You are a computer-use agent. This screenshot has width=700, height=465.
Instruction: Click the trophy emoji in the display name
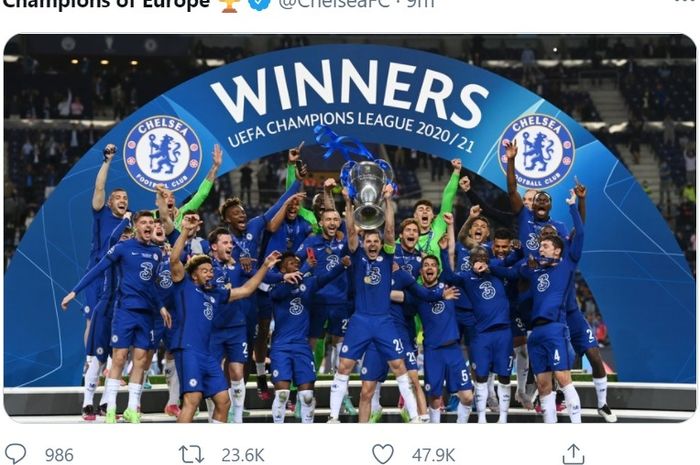tap(229, 4)
